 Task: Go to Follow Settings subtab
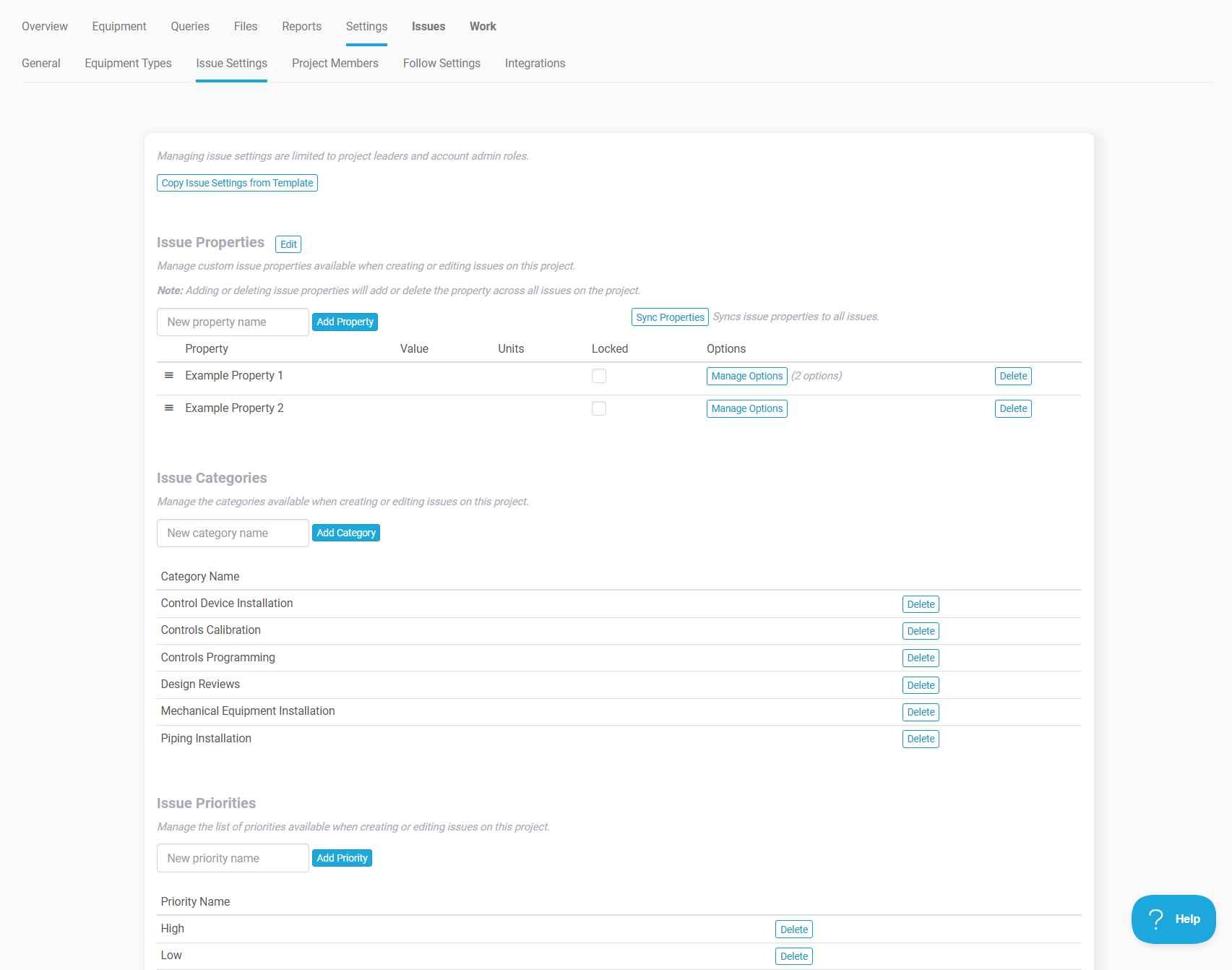click(x=441, y=64)
